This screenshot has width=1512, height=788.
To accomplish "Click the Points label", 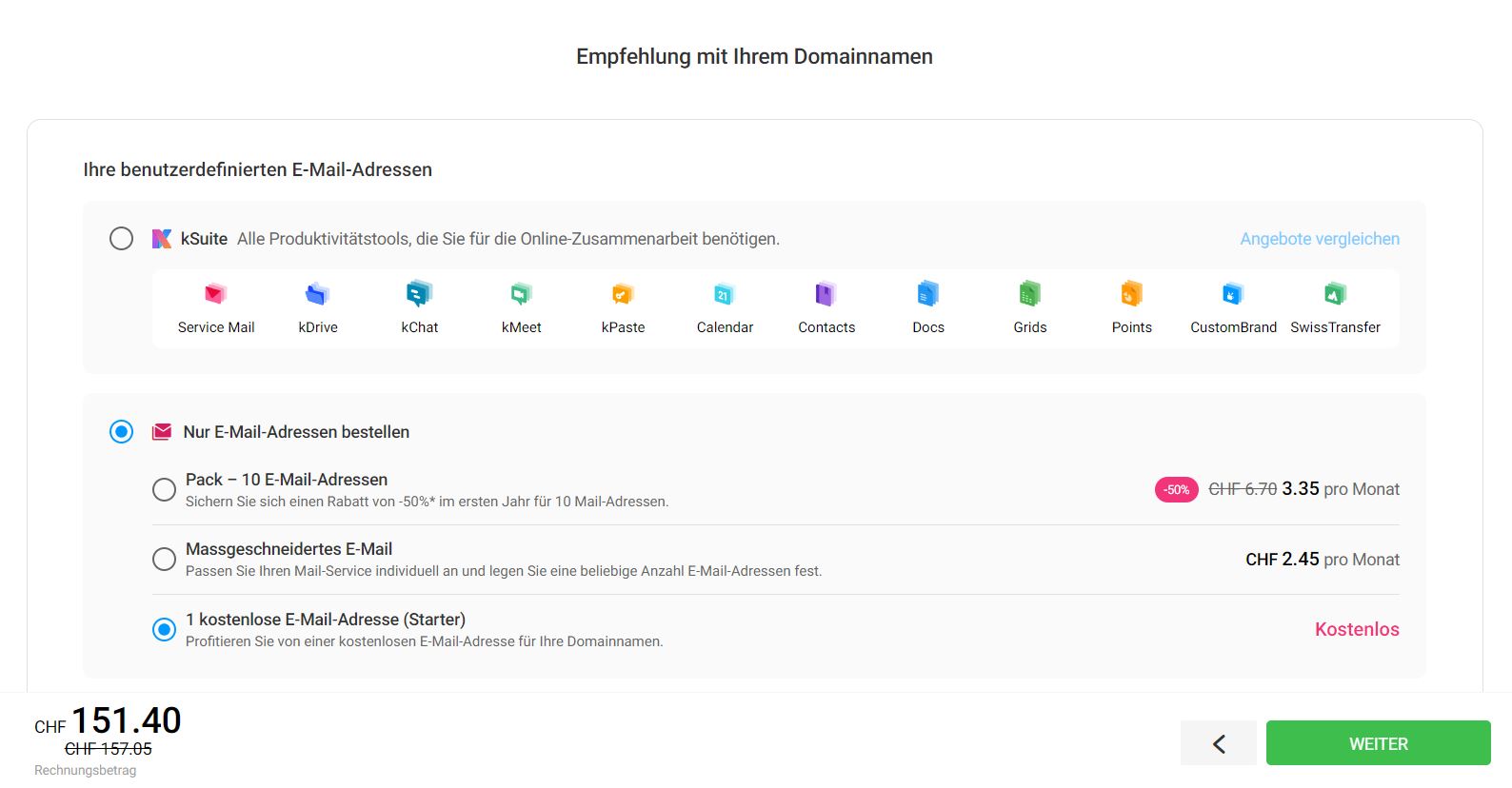I will [1132, 327].
